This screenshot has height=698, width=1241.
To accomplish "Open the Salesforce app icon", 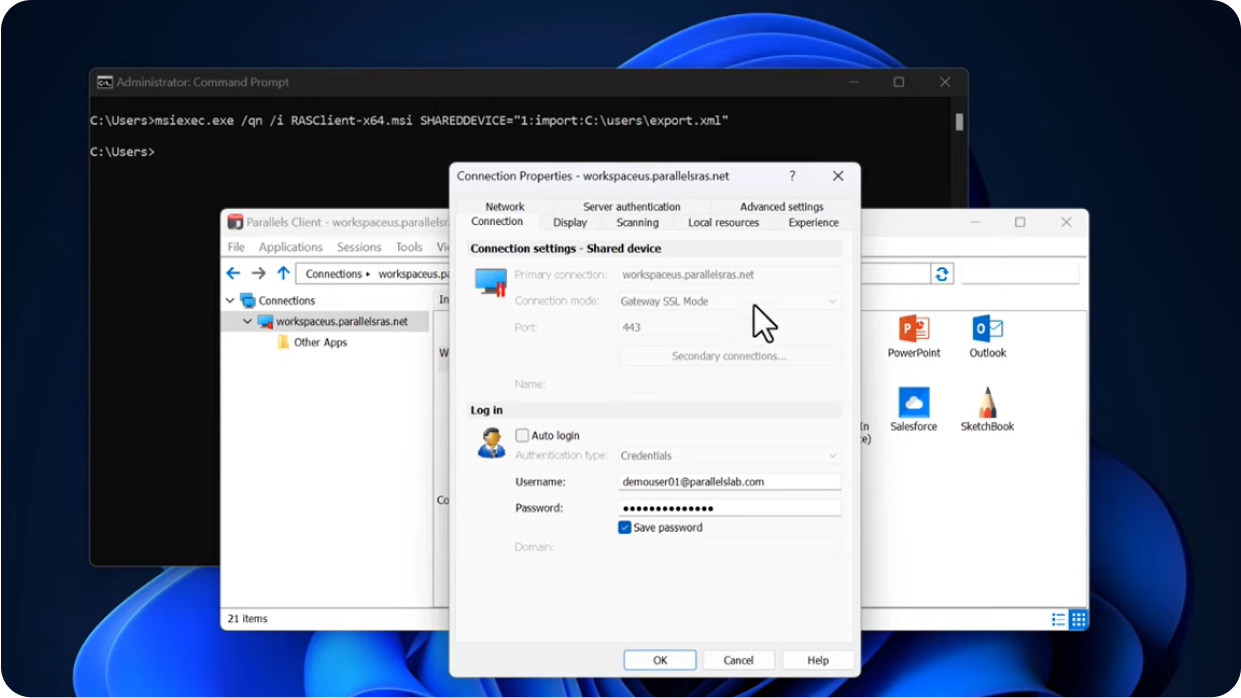I will pos(913,403).
